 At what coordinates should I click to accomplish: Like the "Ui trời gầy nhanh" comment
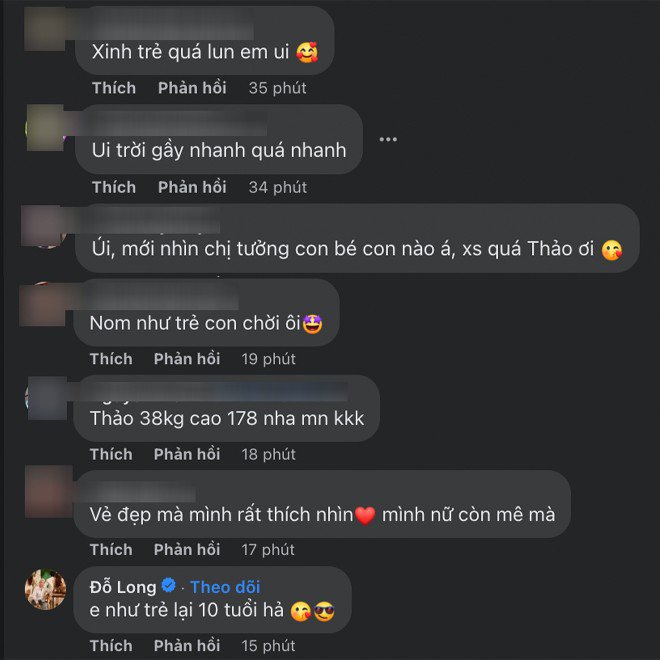[114, 187]
